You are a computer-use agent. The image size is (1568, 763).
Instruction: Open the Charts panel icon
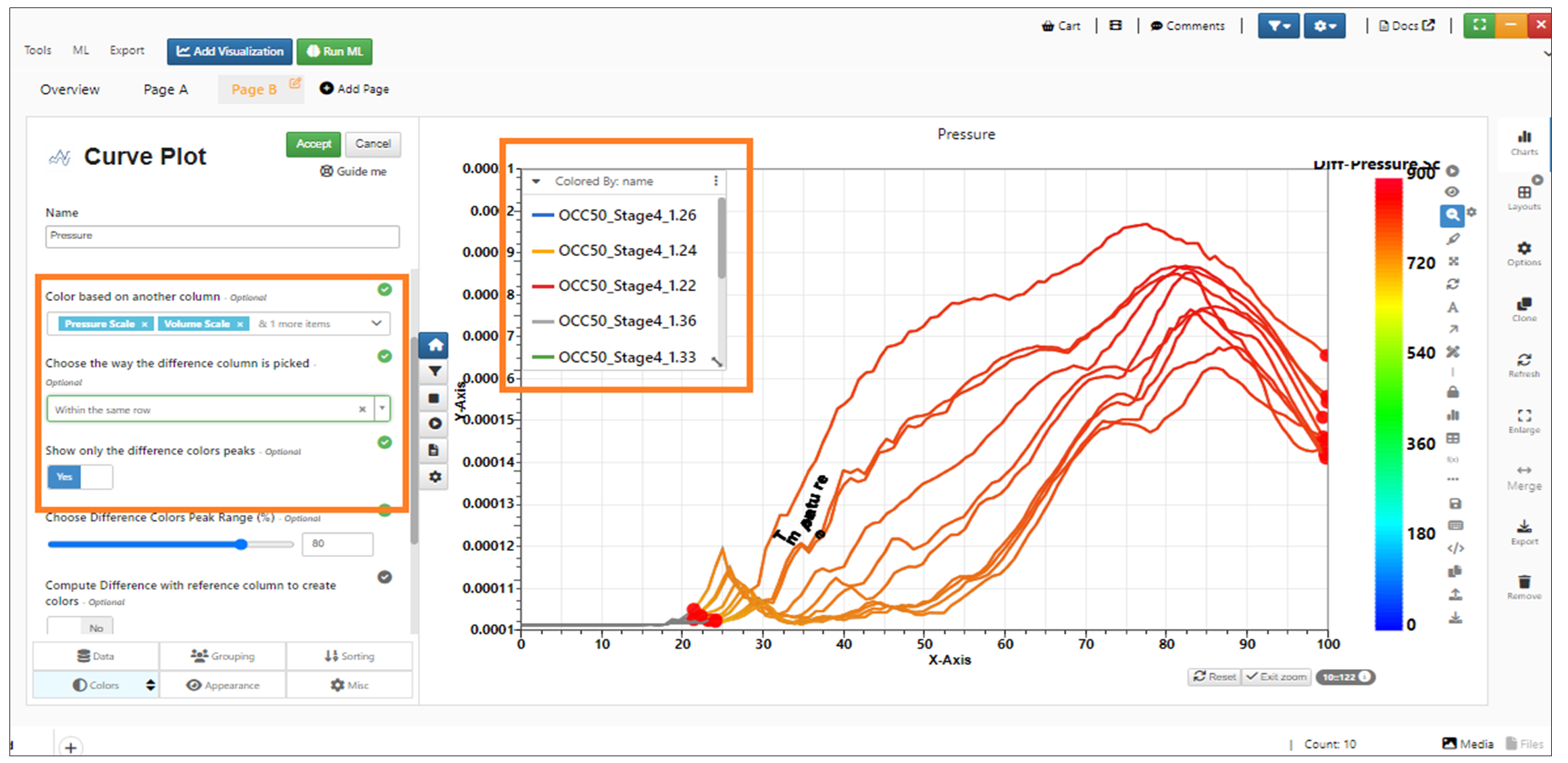1524,143
